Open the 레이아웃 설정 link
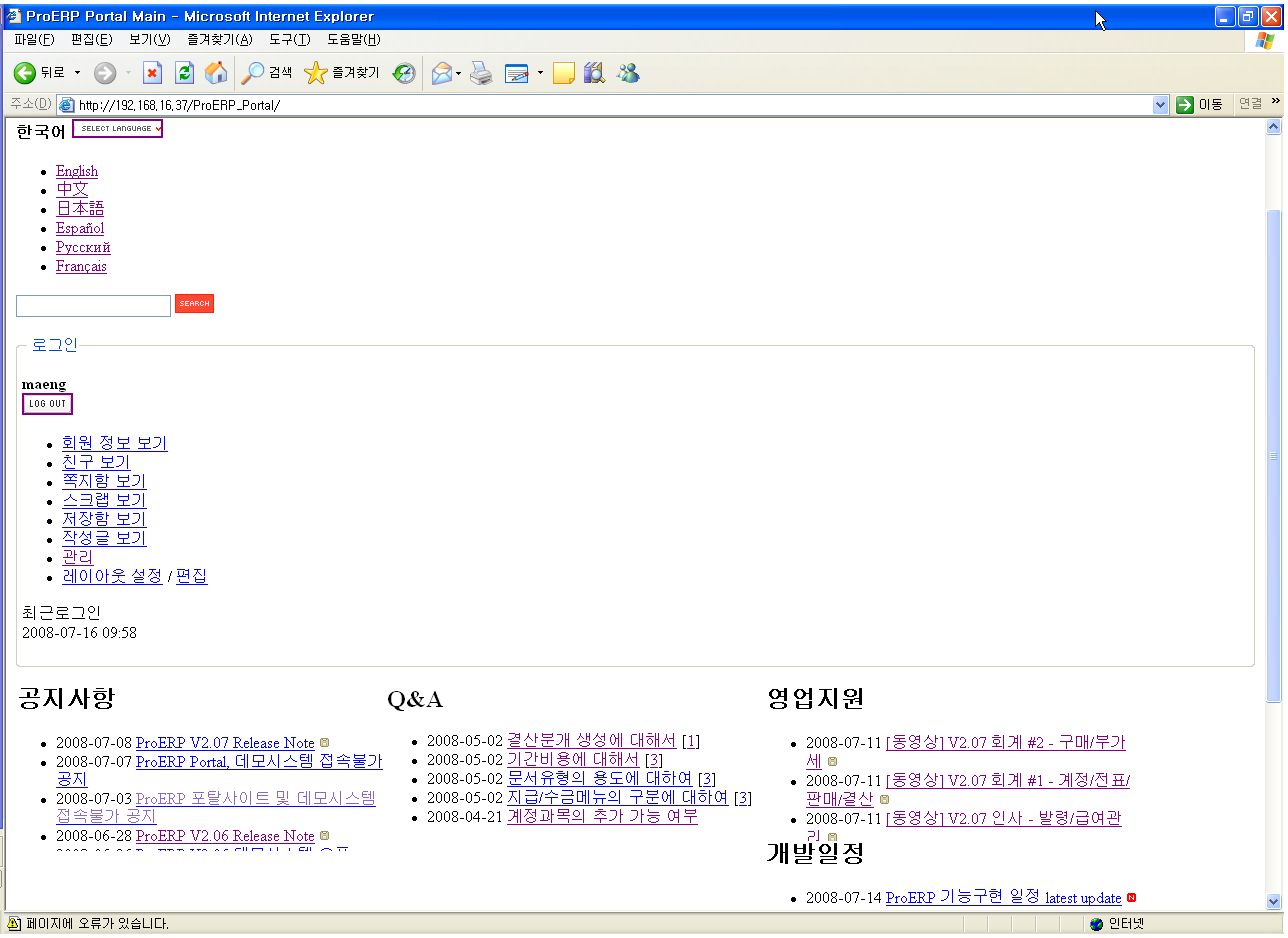The image size is (1288, 938). (112, 576)
